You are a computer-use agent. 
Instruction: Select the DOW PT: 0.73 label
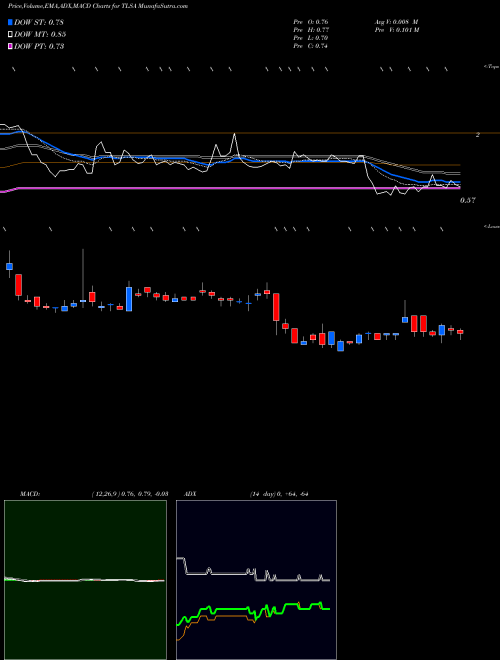tap(39, 46)
